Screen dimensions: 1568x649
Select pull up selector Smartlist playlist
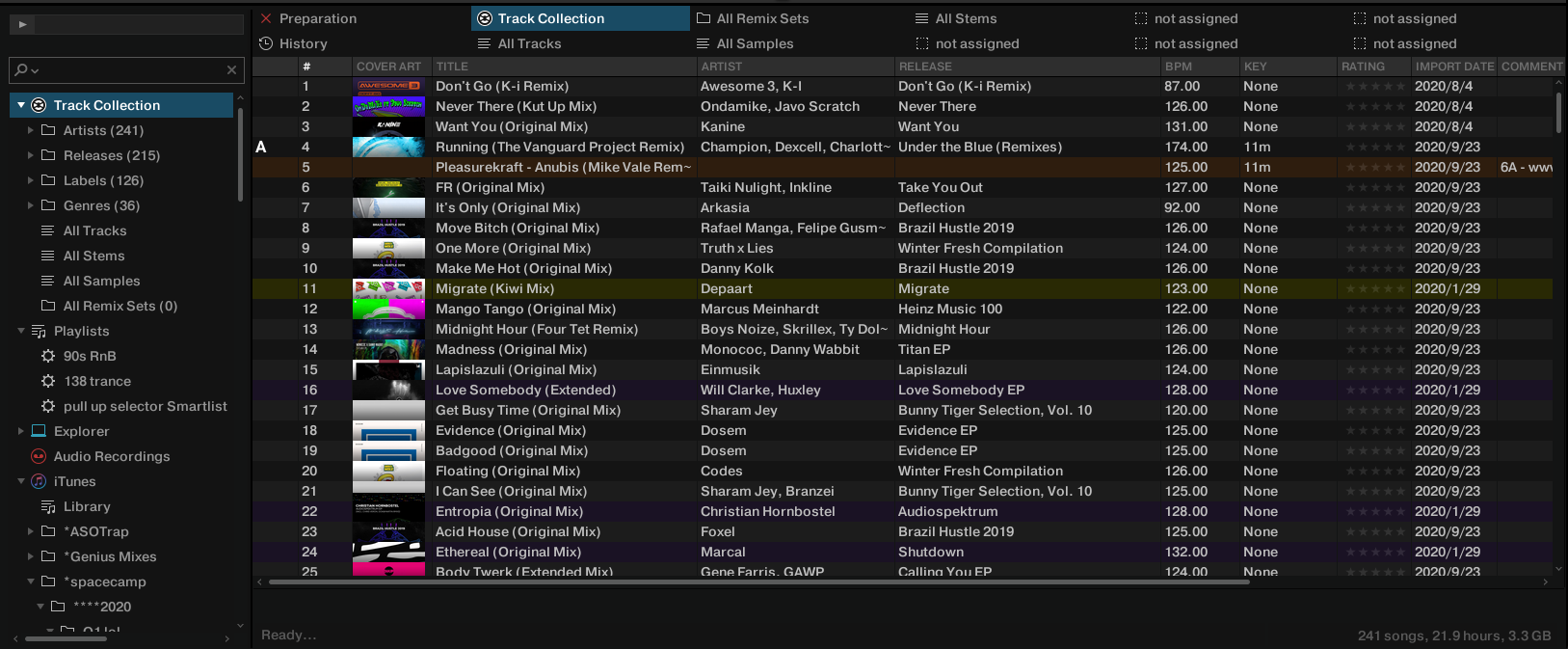145,406
